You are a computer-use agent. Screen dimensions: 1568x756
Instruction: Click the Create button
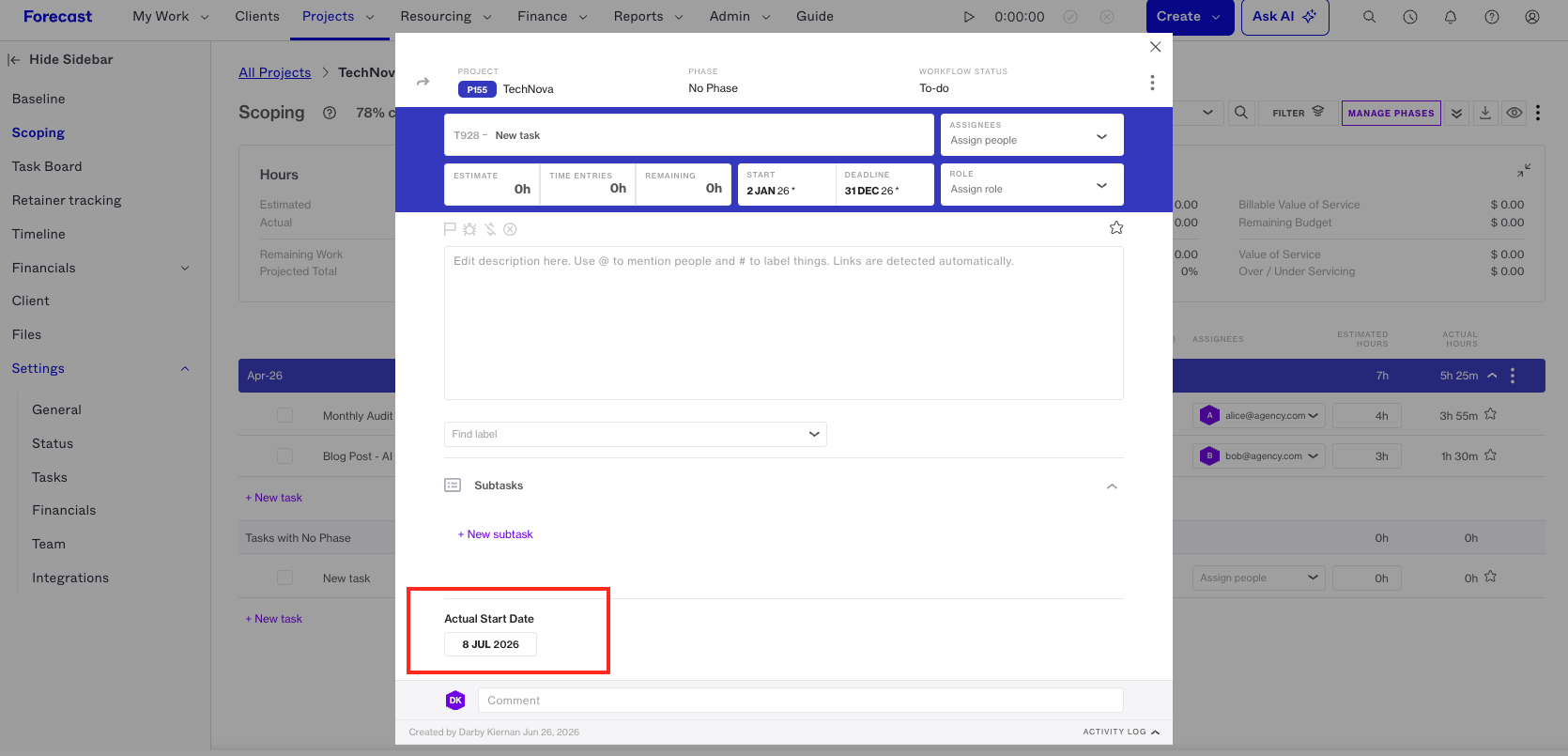[1190, 17]
